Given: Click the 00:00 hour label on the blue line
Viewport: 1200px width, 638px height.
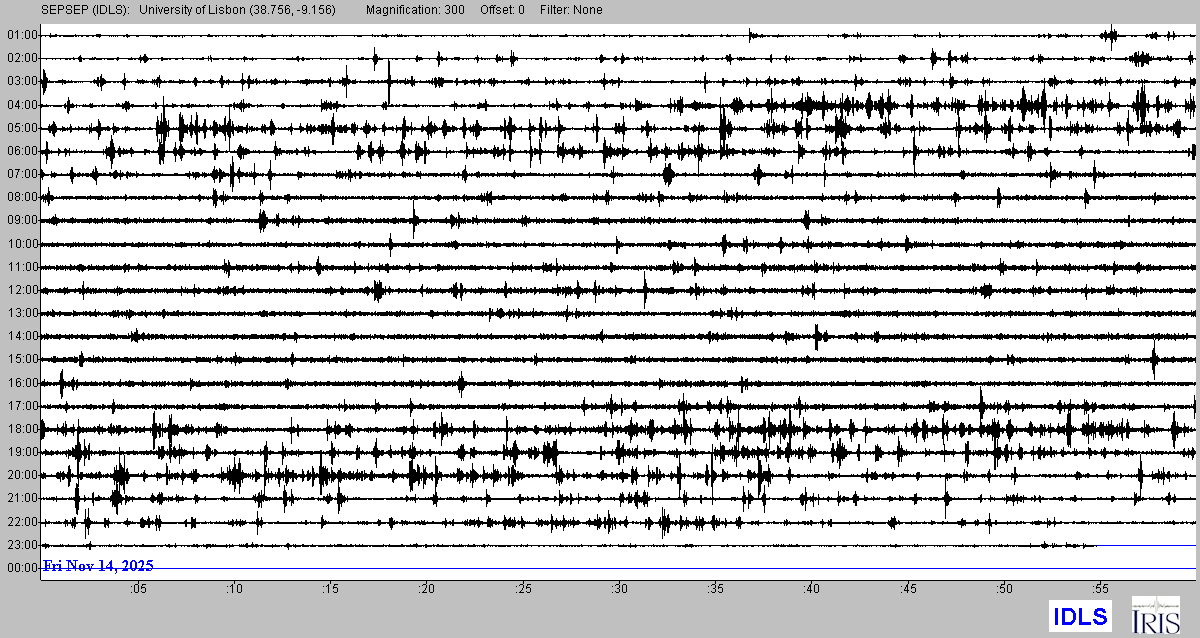Looking at the screenshot, I should 21,568.
